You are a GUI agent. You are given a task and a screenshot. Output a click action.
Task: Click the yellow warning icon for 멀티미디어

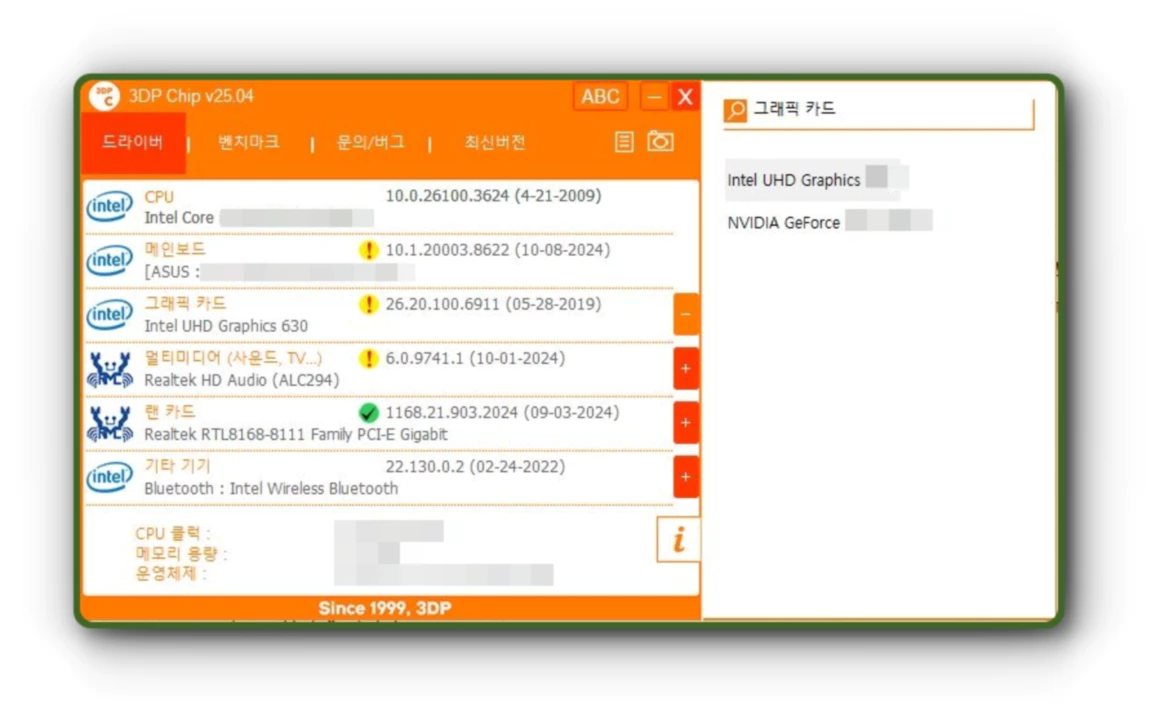click(369, 359)
